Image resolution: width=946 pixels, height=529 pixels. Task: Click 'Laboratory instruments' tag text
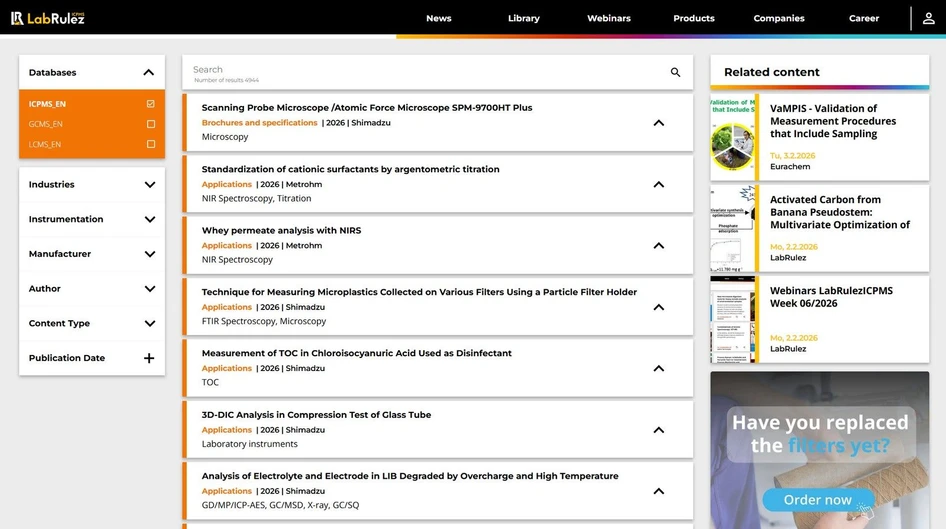coord(249,444)
